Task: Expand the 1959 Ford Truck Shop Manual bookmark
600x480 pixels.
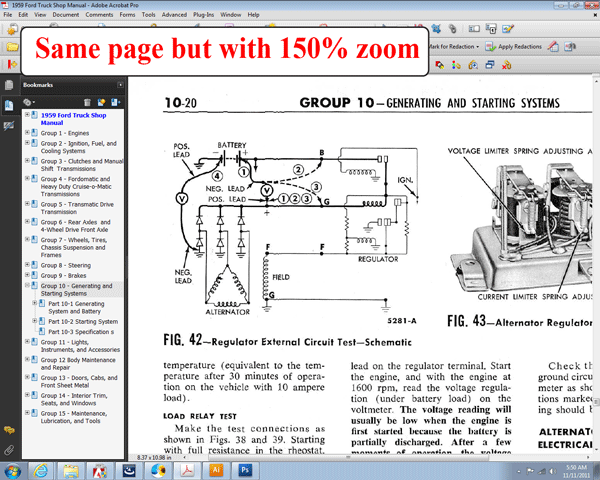Action: point(27,114)
